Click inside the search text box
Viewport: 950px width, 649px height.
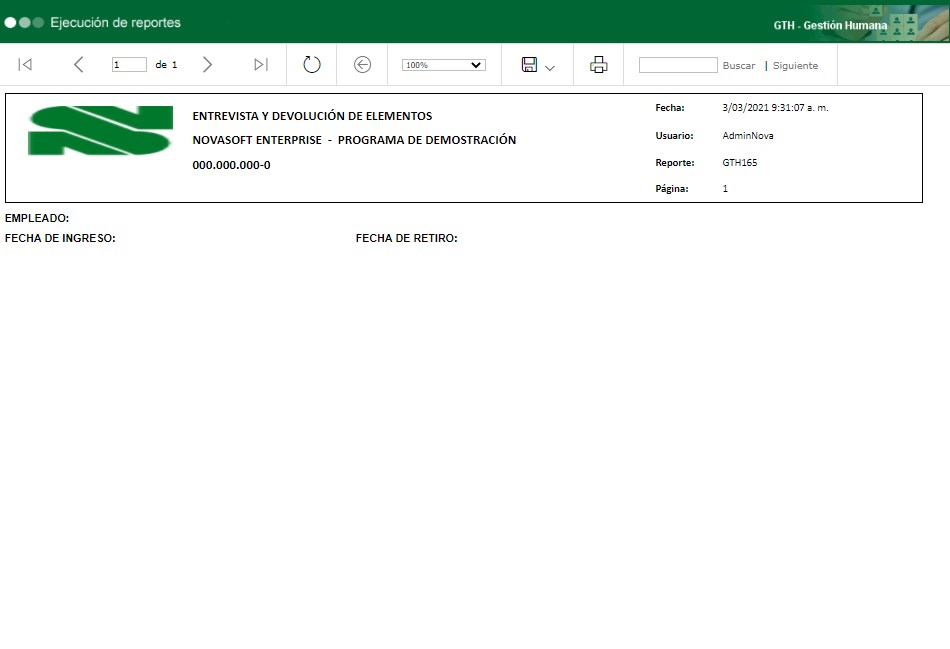click(678, 64)
